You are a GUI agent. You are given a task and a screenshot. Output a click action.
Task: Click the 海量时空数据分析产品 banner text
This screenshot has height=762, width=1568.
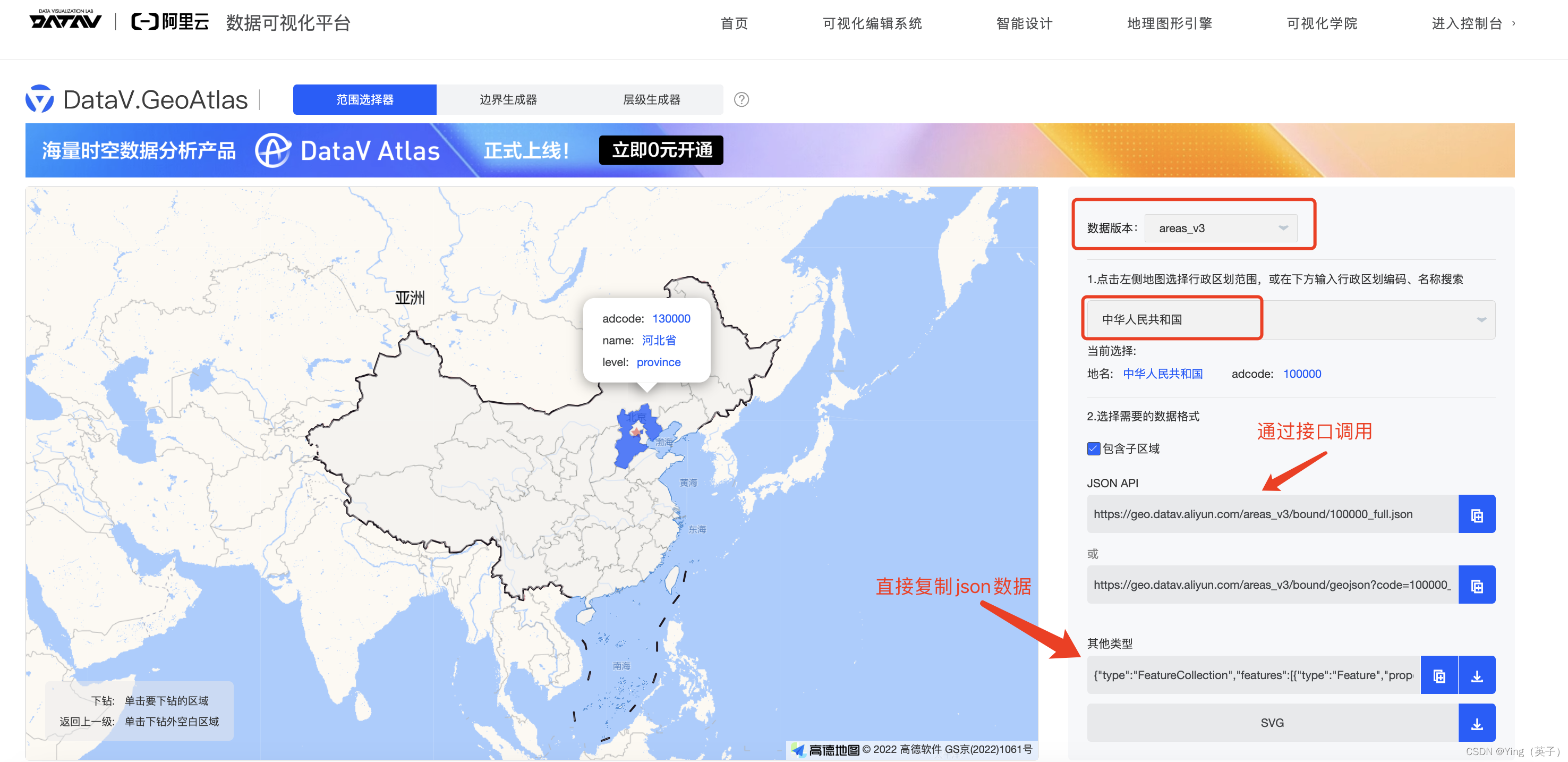pyautogui.click(x=139, y=150)
